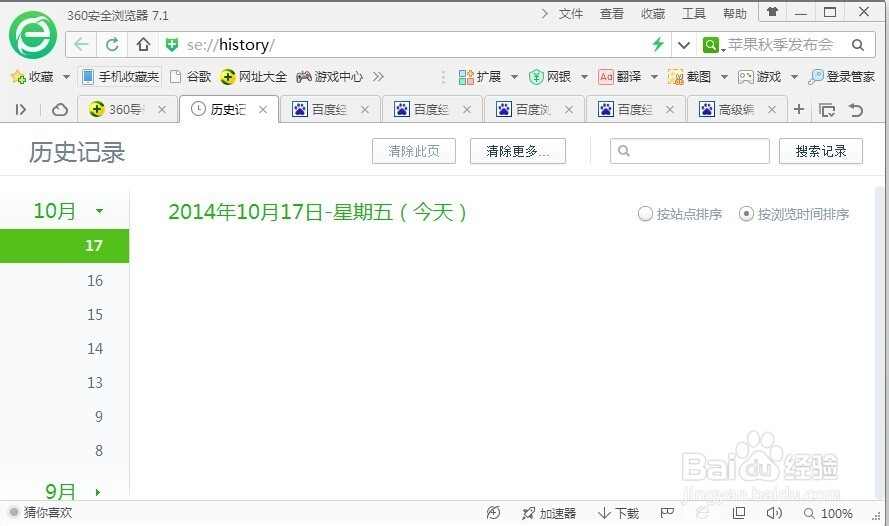Open the 游戏 games tool
The height and width of the screenshot is (526, 889).
[760, 77]
